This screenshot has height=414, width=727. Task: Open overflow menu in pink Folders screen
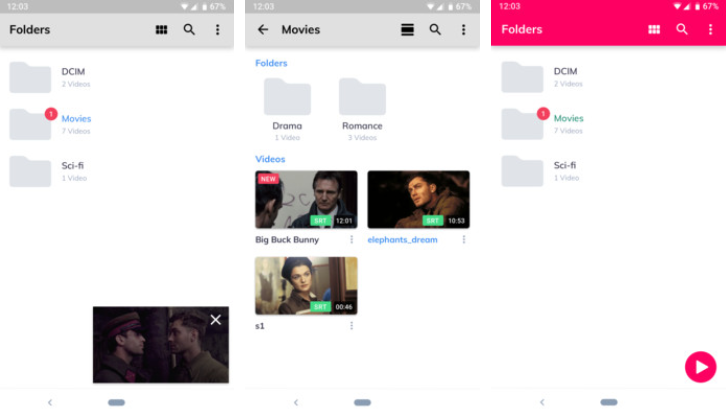point(710,30)
